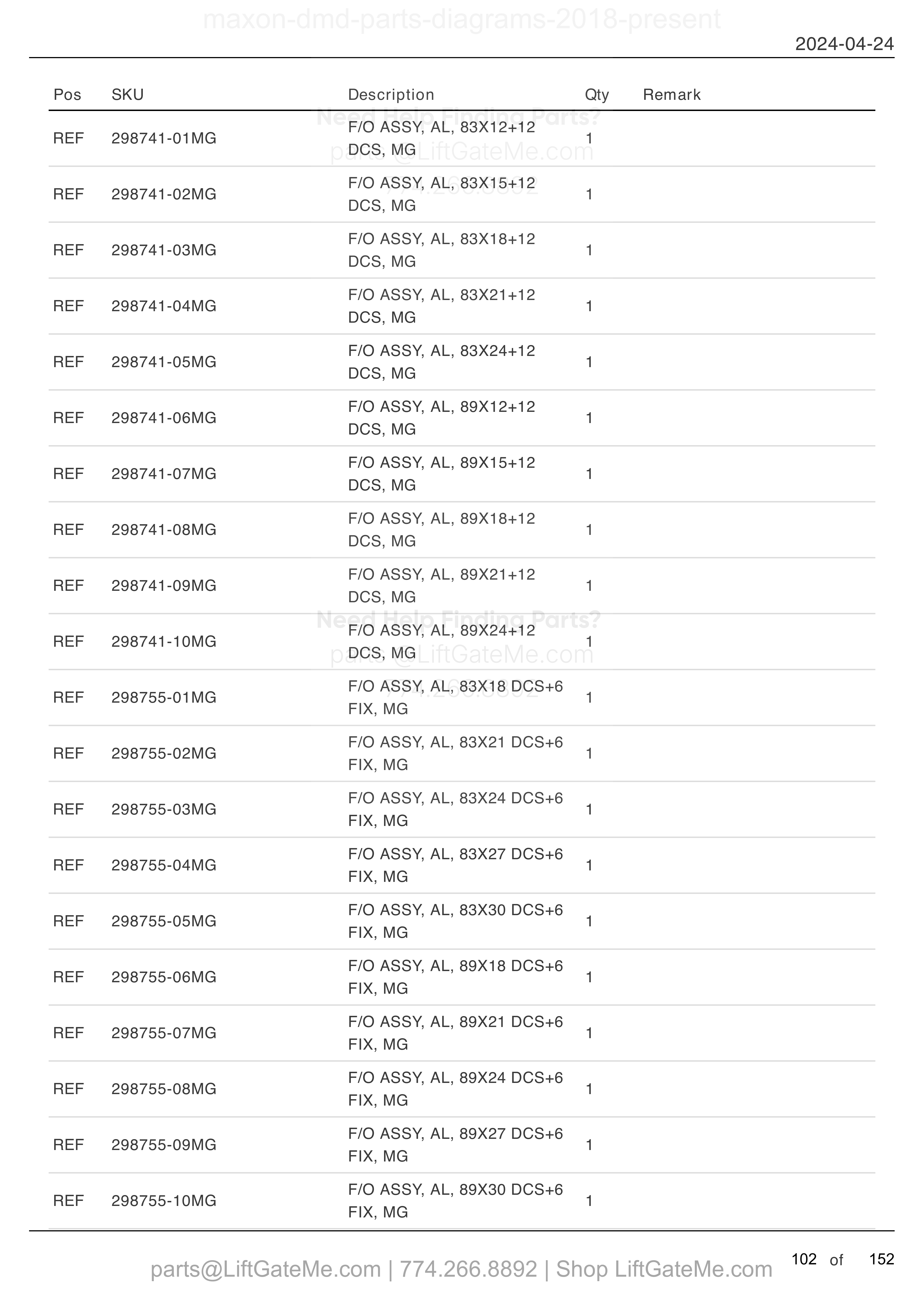Click the Qty column header
924x1308 pixels.
click(x=597, y=95)
